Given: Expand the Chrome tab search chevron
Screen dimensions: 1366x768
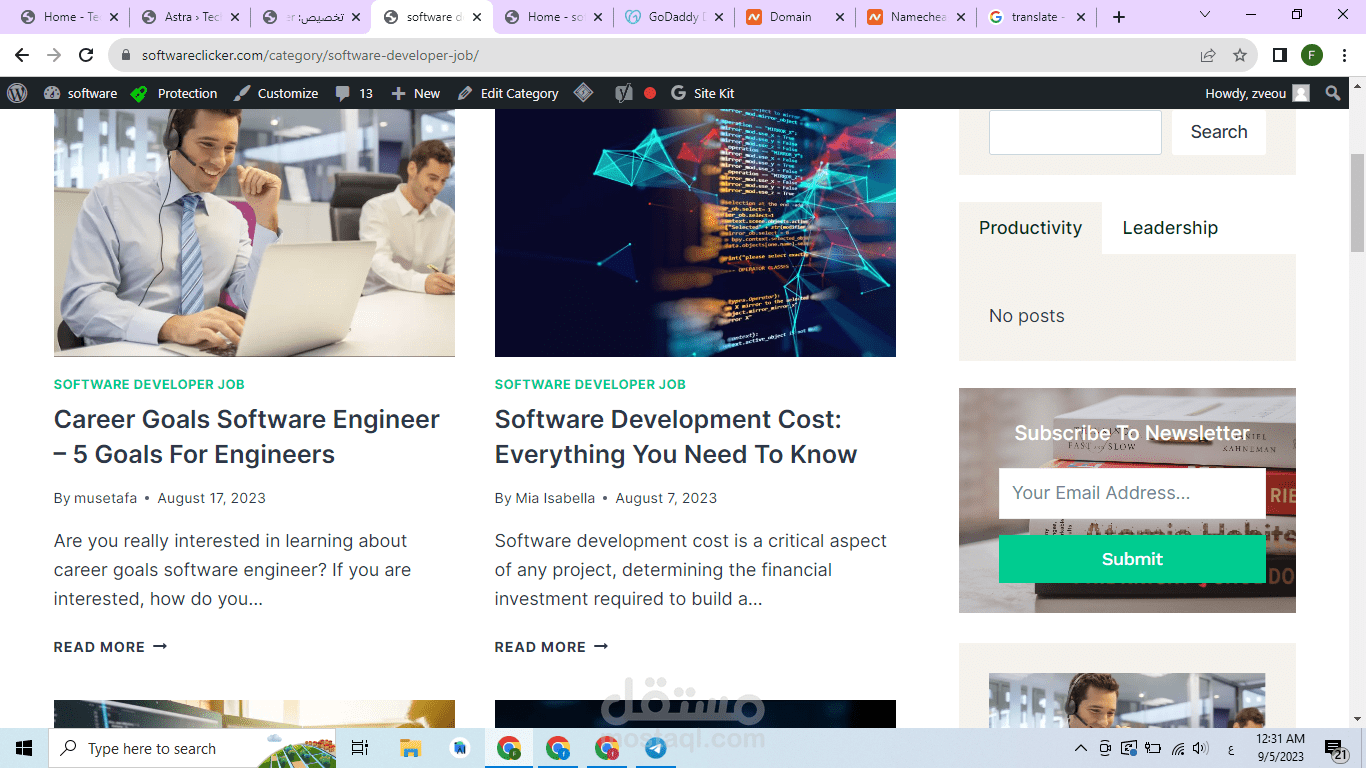Looking at the screenshot, I should [x=1205, y=15].
